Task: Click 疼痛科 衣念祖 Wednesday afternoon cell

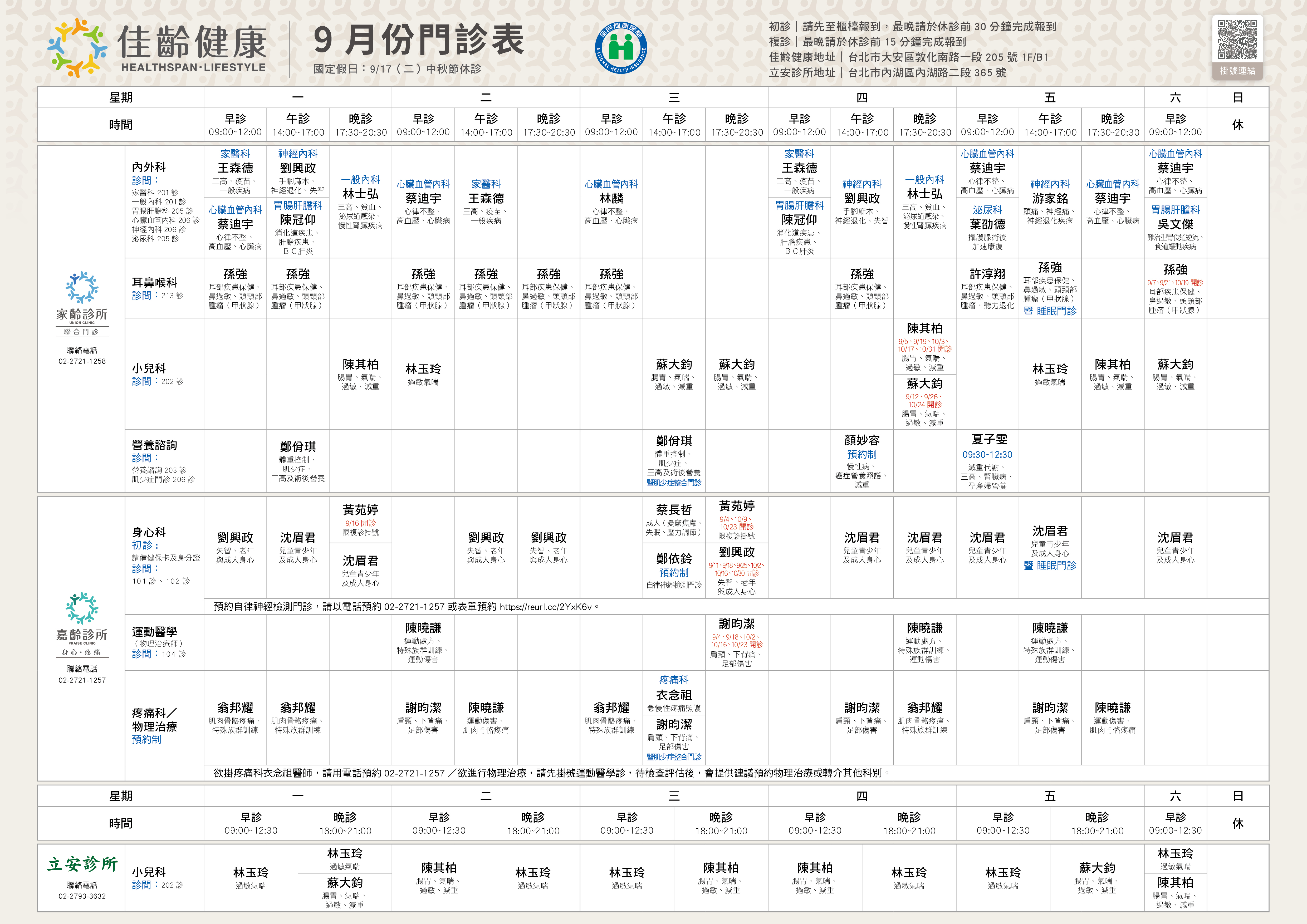Action: [674, 695]
